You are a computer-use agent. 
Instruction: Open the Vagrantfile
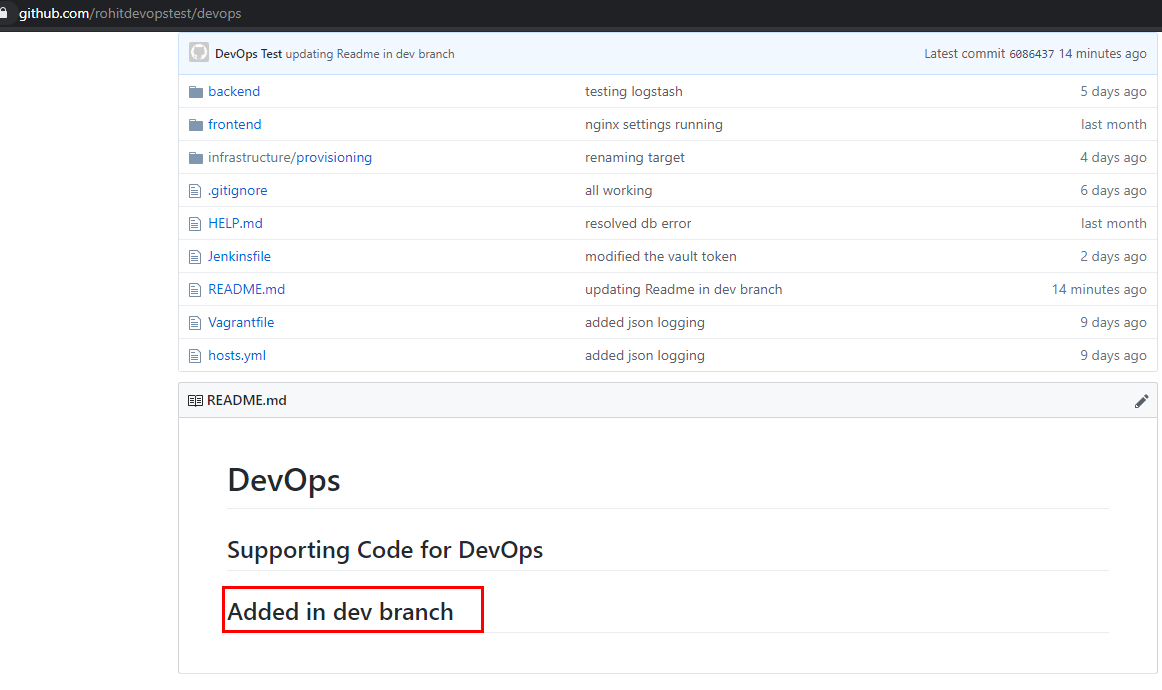point(241,322)
